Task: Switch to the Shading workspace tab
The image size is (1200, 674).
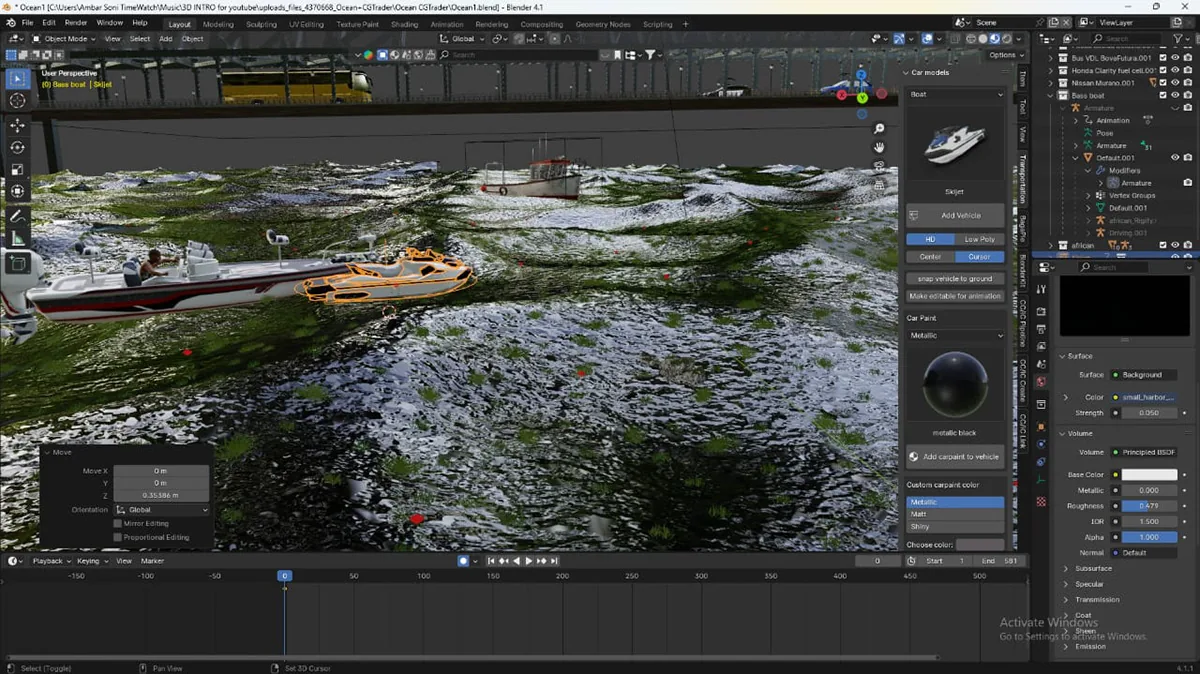Action: (x=405, y=24)
